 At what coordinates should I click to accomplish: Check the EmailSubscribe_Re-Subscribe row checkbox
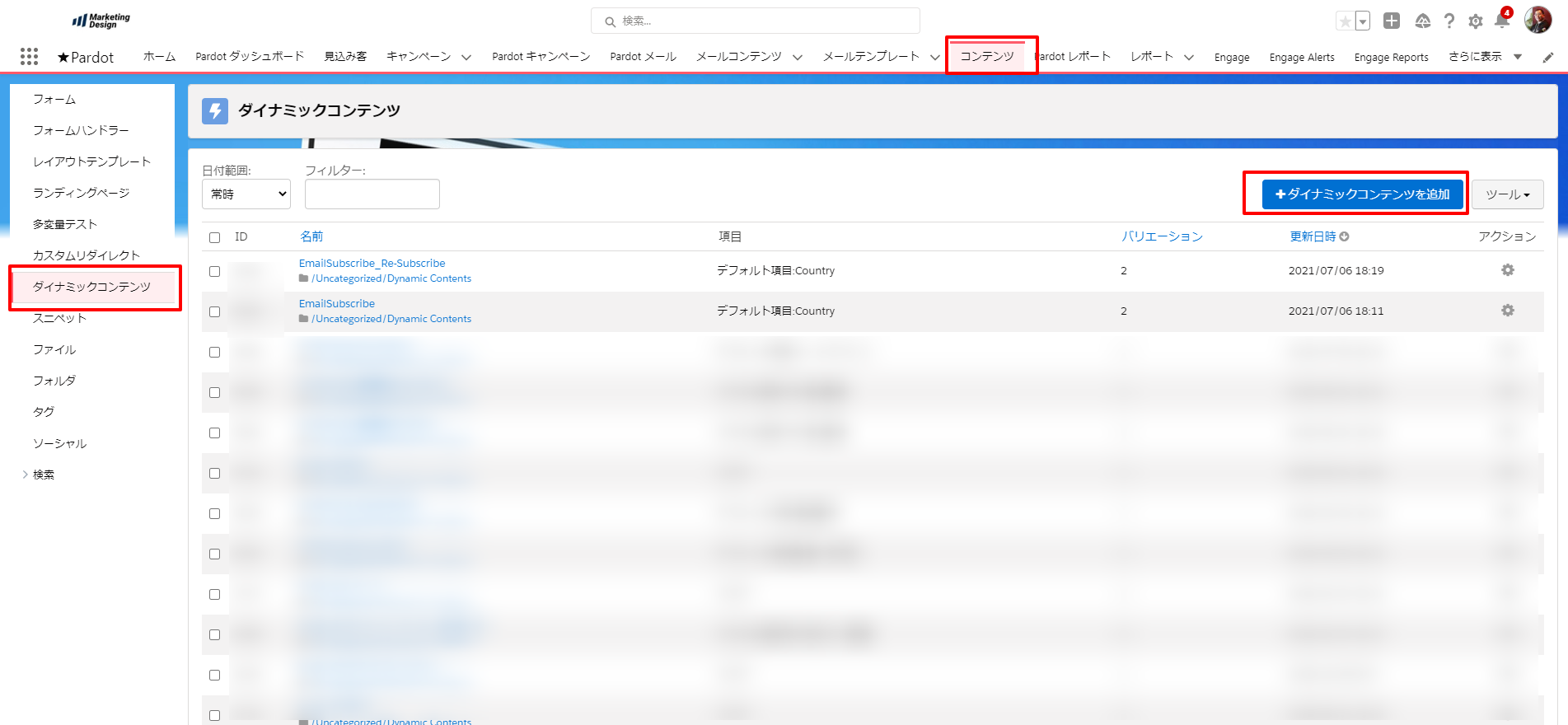pyautogui.click(x=215, y=271)
